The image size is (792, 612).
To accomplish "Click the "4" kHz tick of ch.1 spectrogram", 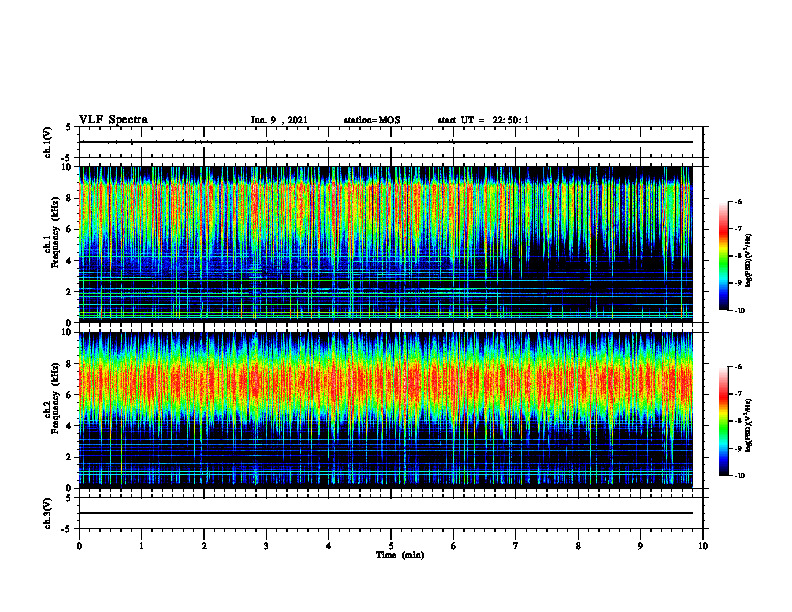I will [x=70, y=261].
